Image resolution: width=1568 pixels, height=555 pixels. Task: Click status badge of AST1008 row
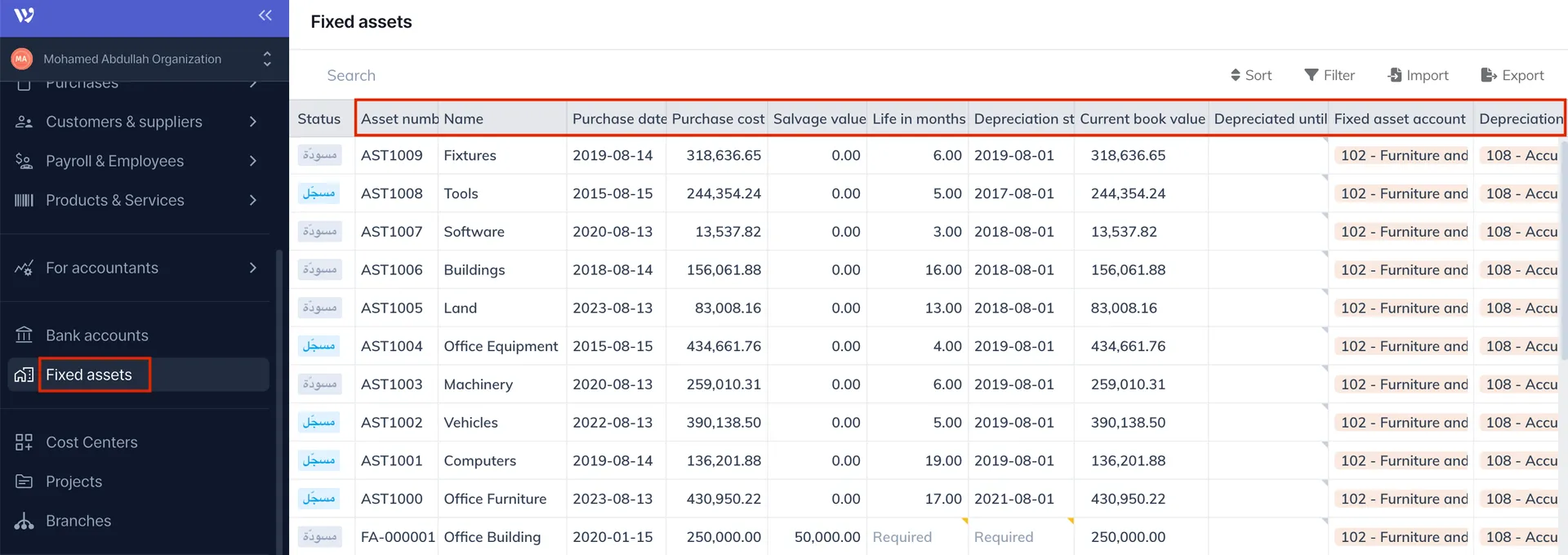click(x=319, y=193)
